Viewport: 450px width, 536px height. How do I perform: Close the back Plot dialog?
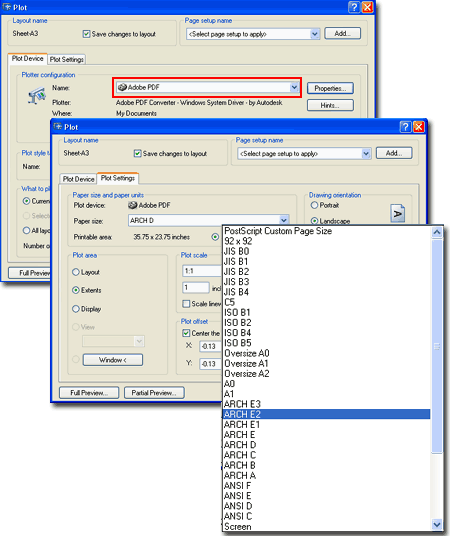[x=367, y=7]
